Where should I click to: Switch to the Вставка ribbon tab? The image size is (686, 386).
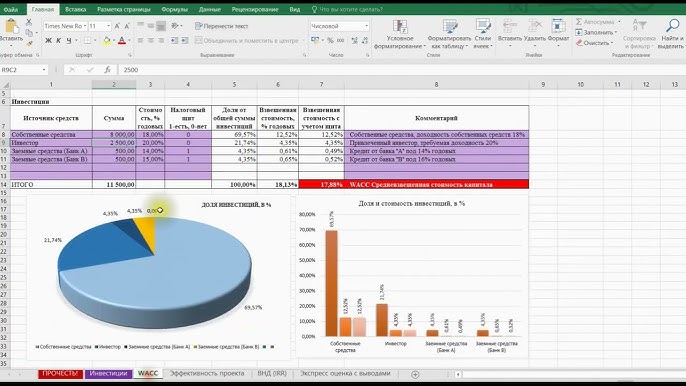pyautogui.click(x=75, y=9)
